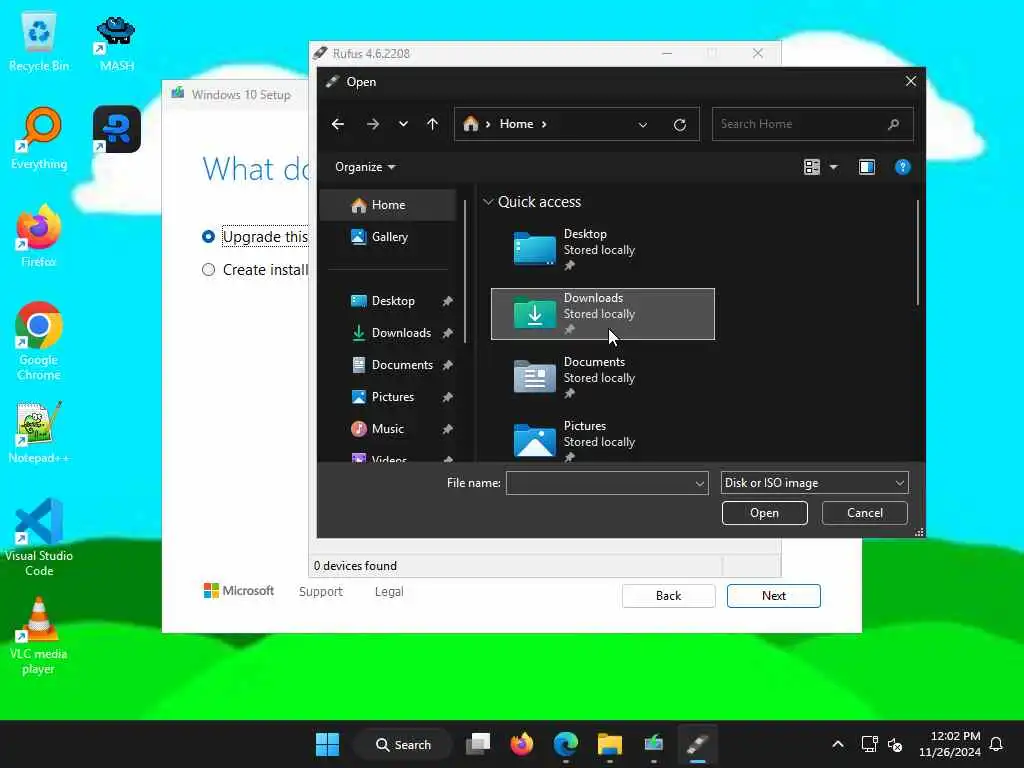
Task: Open MASH desktop shortcut
Action: pos(116,43)
